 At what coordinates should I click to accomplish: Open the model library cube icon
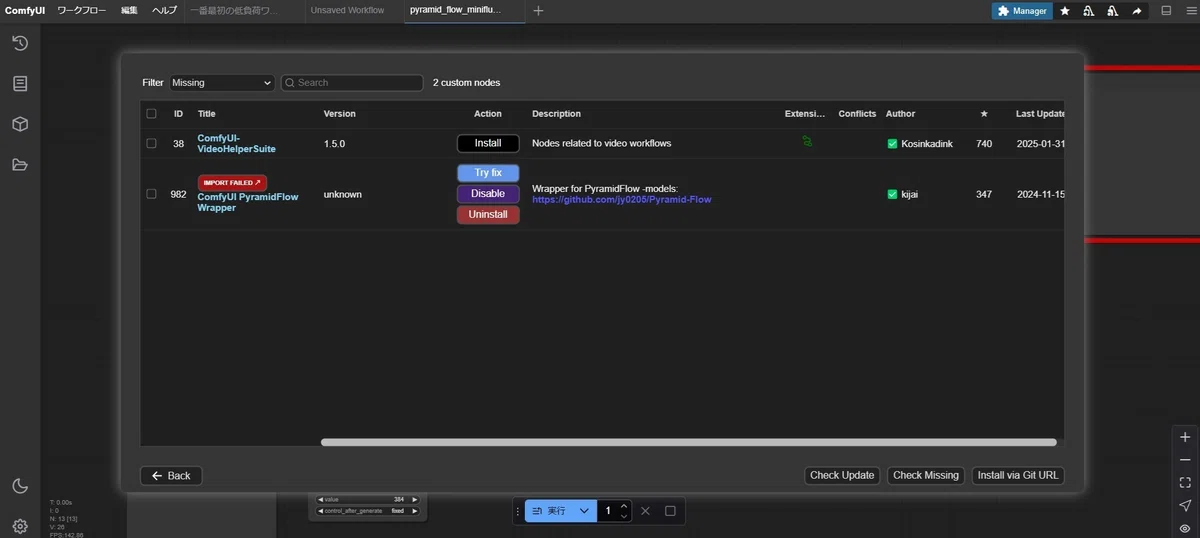point(20,124)
